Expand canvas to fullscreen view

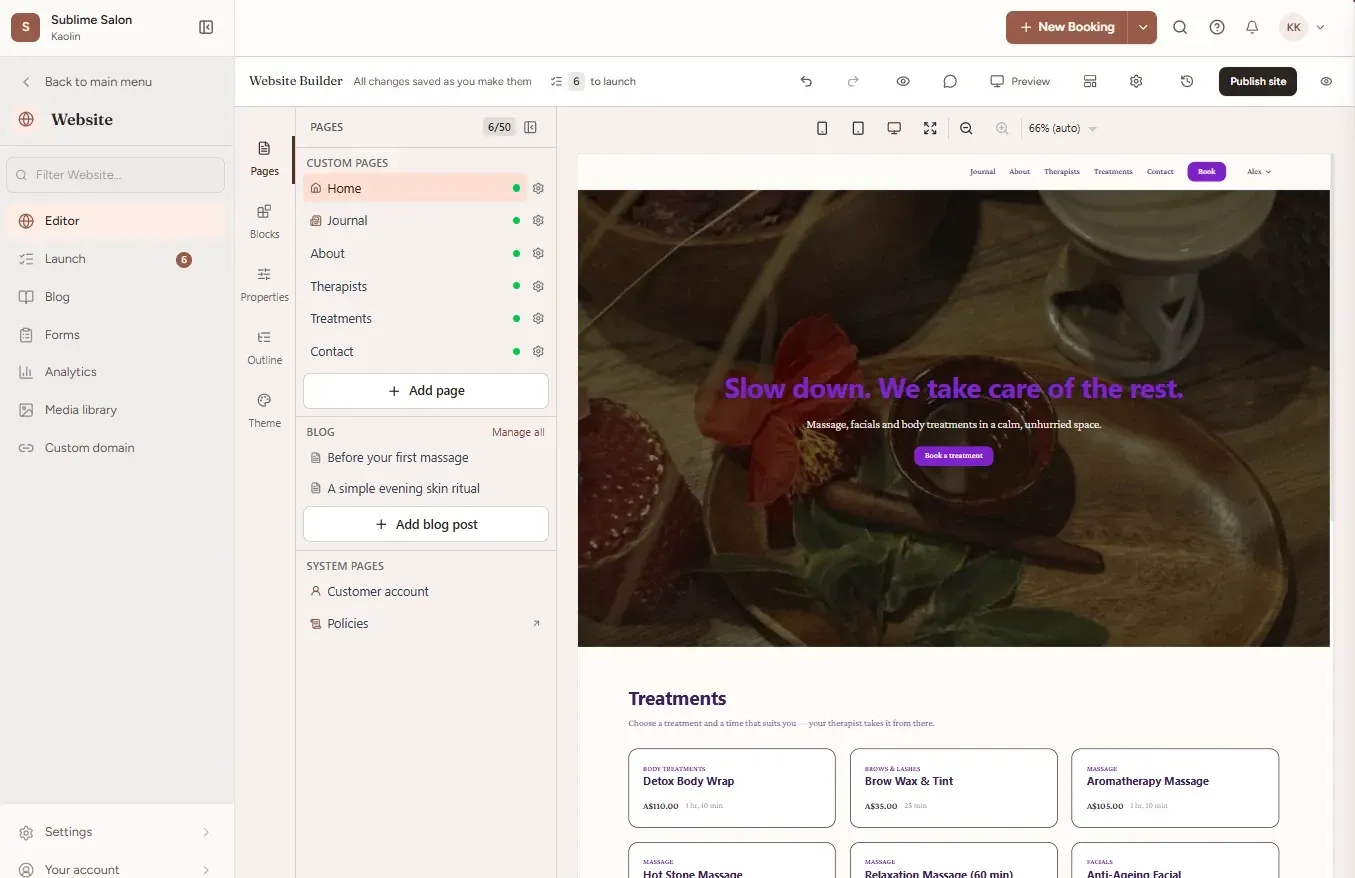(x=930, y=128)
